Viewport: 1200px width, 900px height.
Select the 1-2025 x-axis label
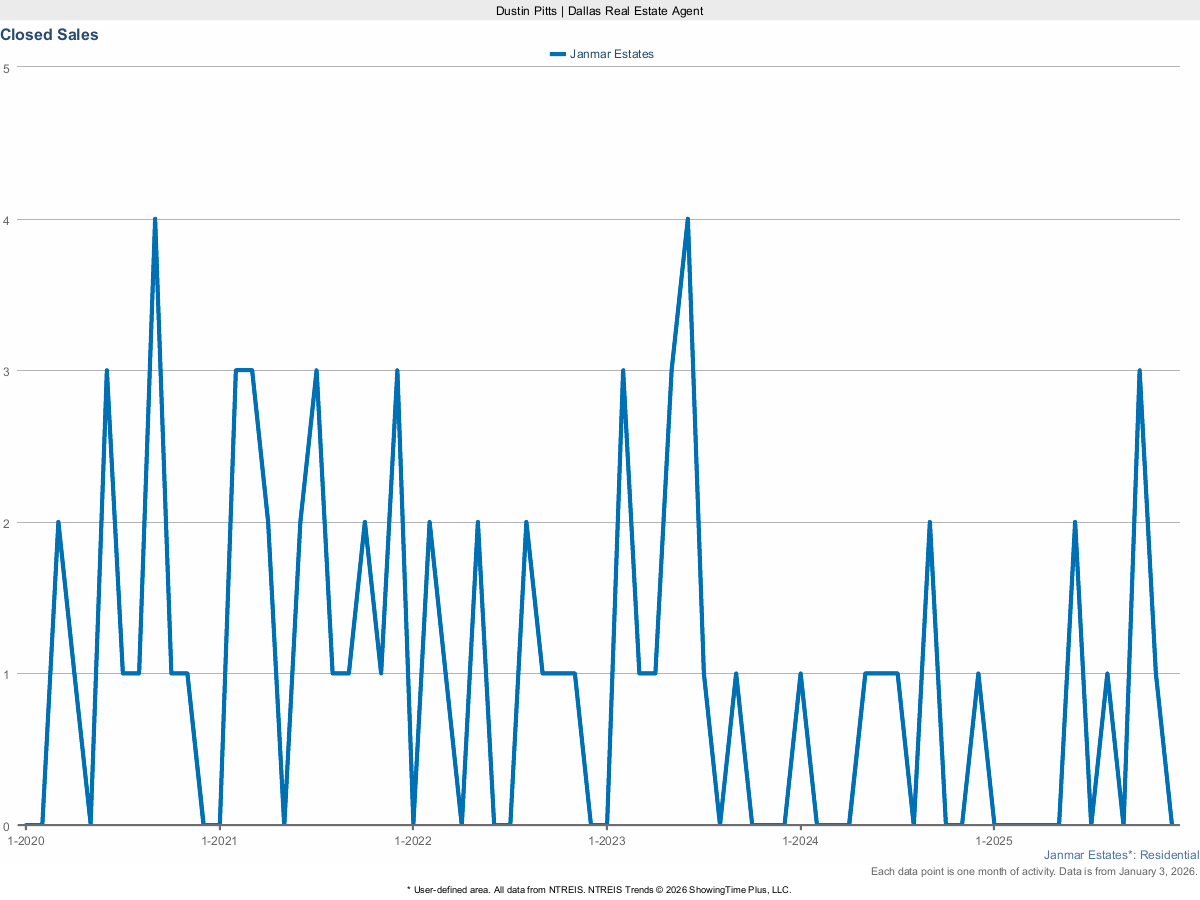pos(994,841)
